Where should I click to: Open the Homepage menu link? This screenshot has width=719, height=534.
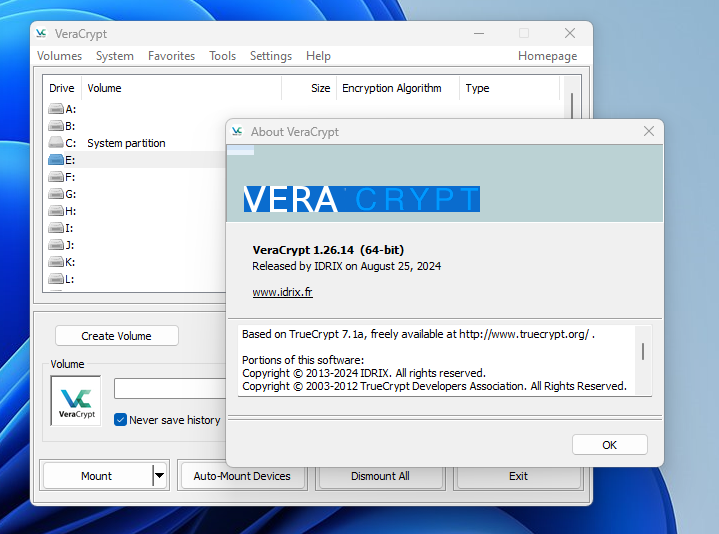[548, 56]
